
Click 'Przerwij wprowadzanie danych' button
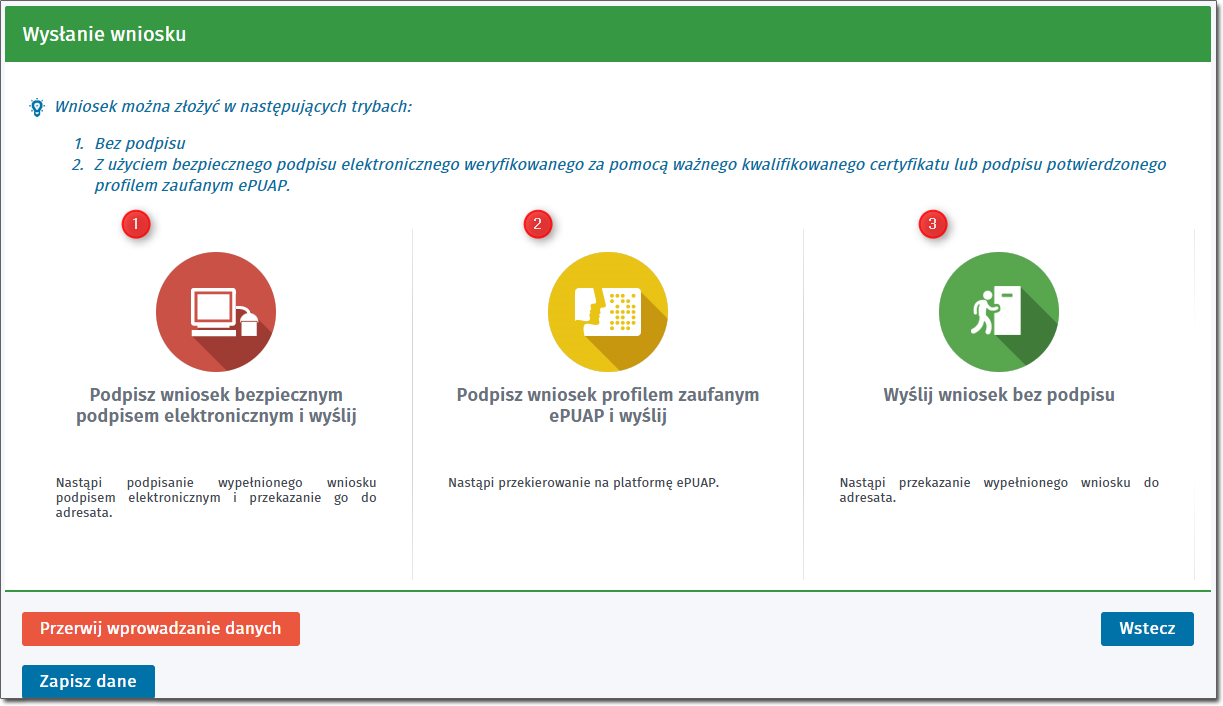161,629
